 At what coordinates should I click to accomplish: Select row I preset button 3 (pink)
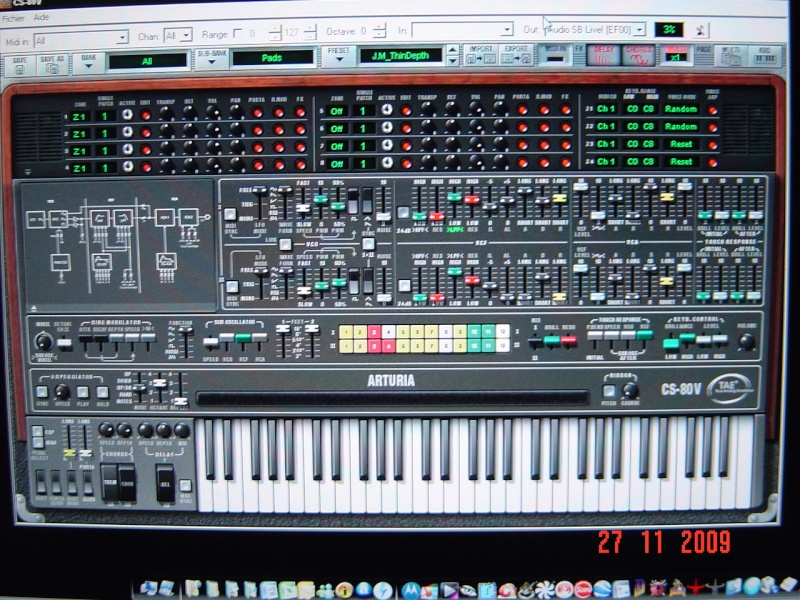point(374,332)
